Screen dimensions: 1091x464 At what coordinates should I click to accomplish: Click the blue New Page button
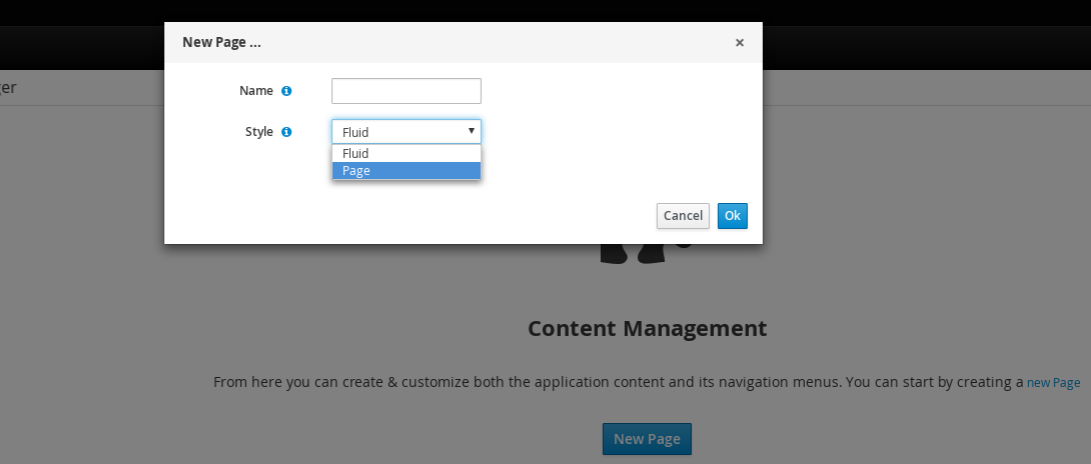646,439
